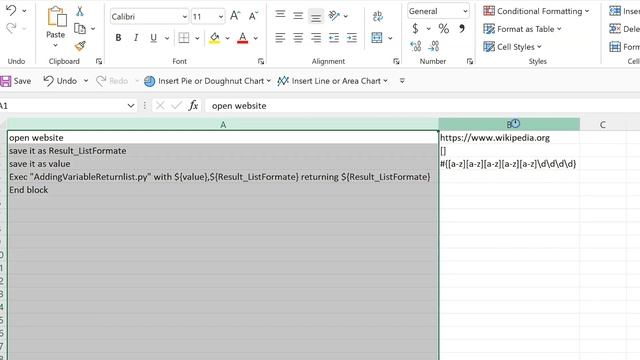Click the Paste clipboard icon
This screenshot has width=640, height=360.
57,17
